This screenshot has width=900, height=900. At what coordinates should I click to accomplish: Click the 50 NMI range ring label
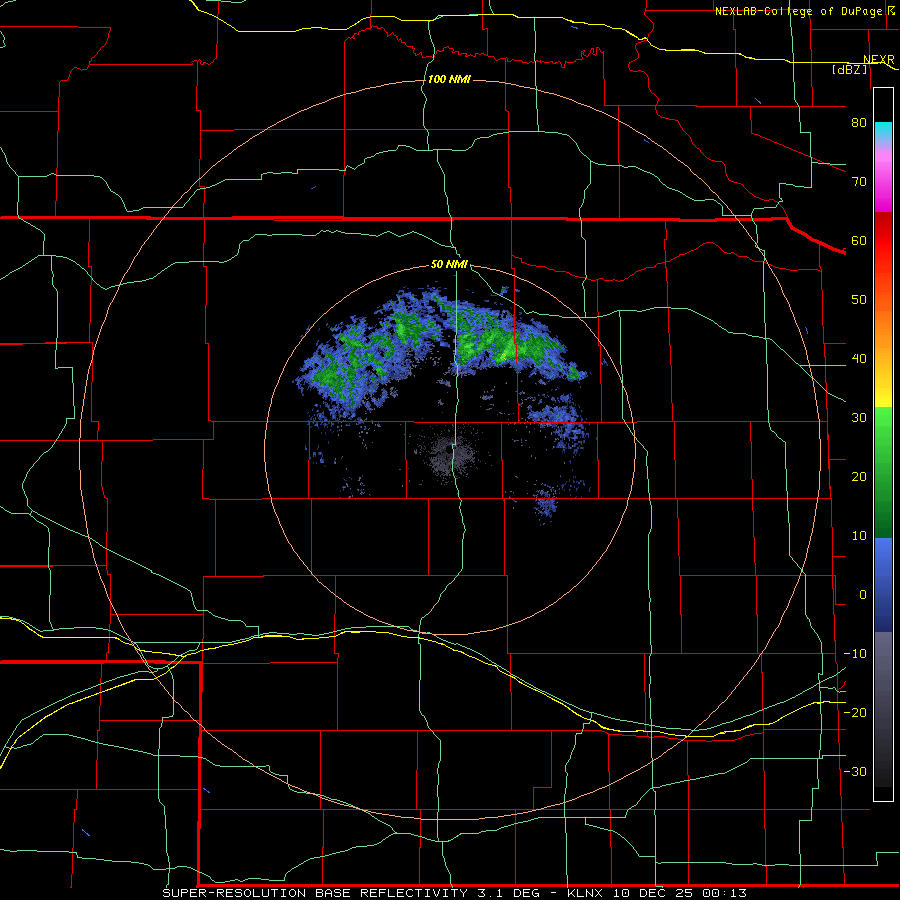449,264
